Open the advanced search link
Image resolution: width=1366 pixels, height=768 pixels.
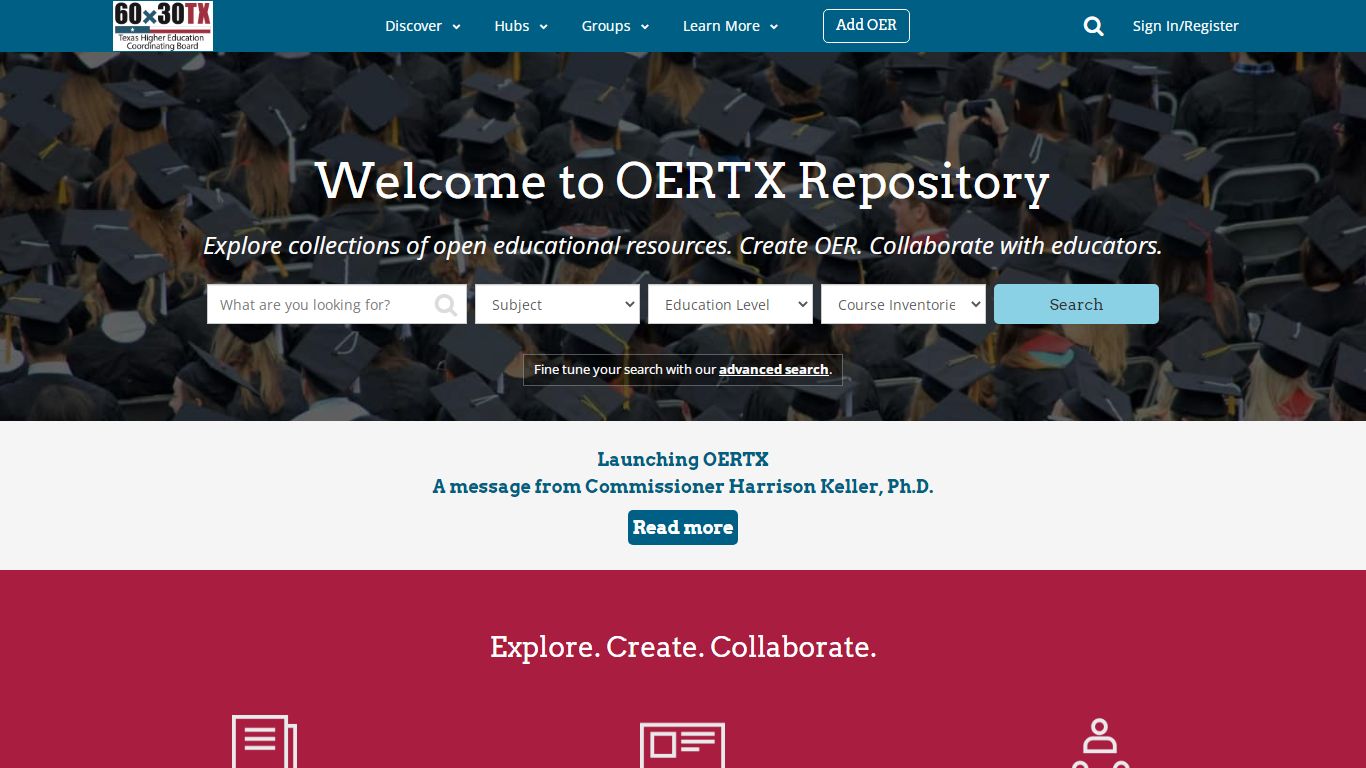pyautogui.click(x=774, y=369)
